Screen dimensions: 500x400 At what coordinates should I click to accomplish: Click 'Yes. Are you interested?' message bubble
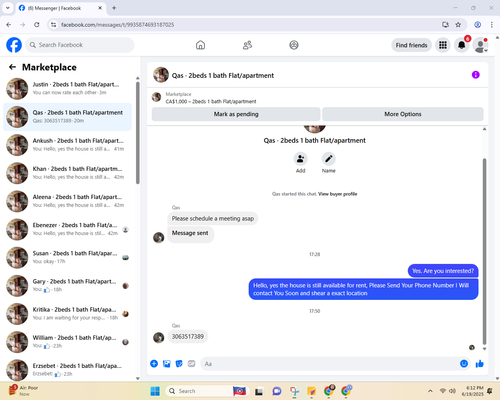coord(443,271)
